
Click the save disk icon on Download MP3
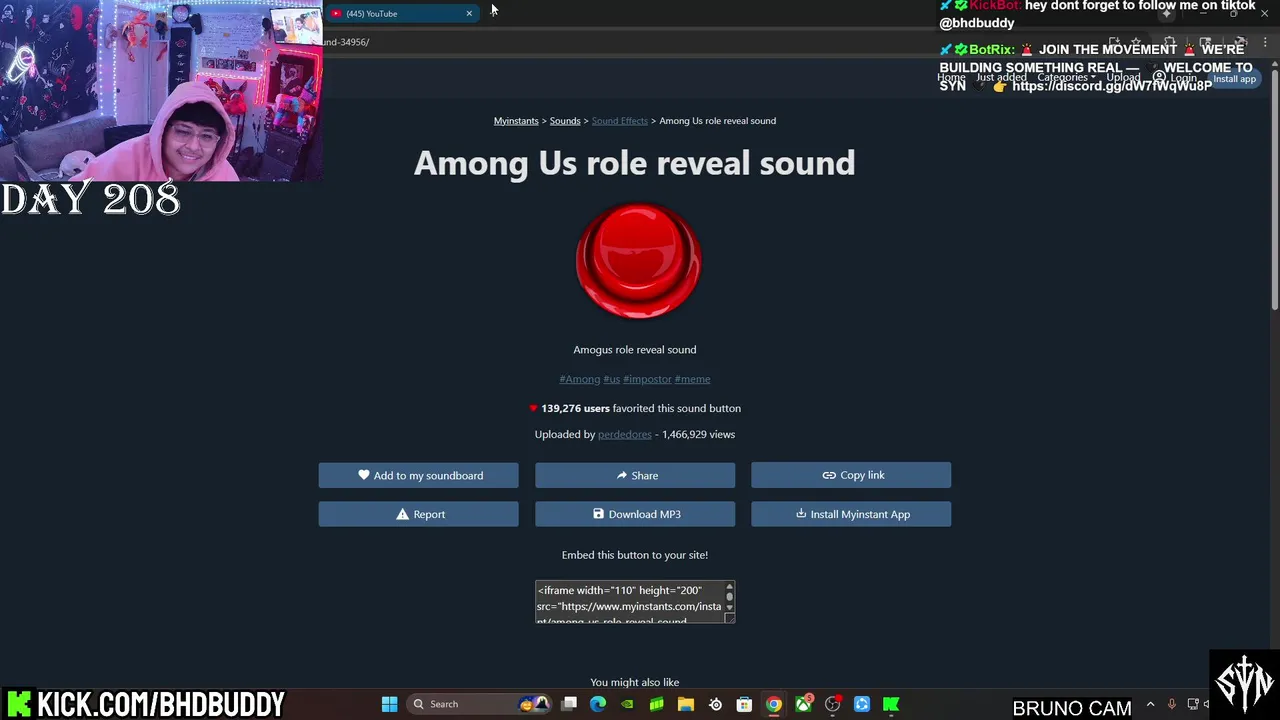click(x=598, y=514)
